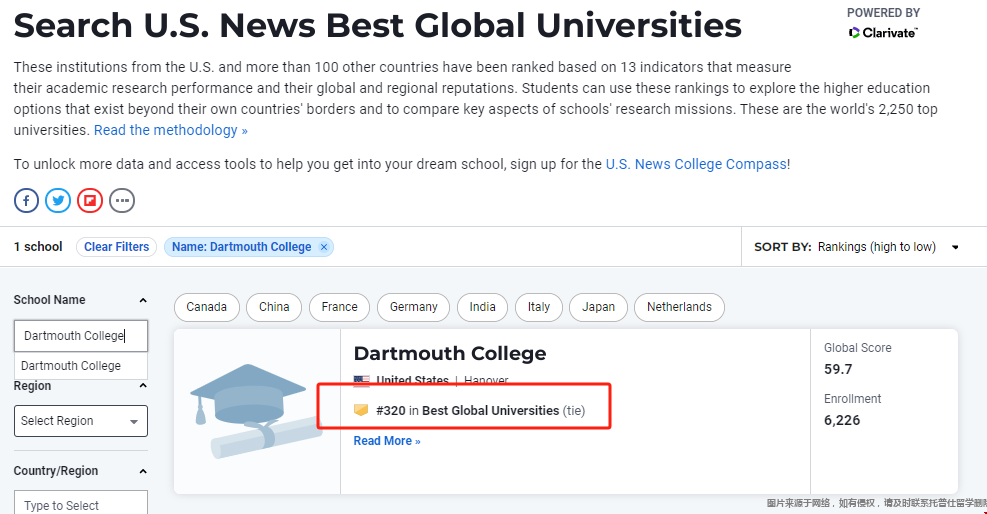Select the Netherlands country chip
The image size is (987, 514).
(679, 307)
